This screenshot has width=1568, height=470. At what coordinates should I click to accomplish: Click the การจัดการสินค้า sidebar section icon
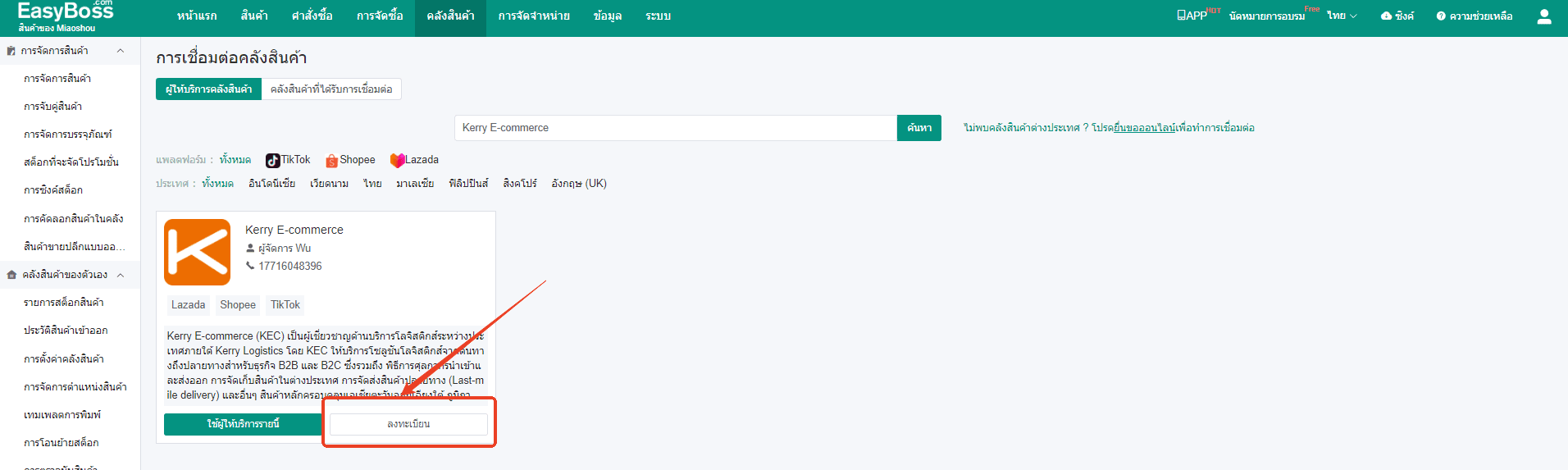coord(11,51)
